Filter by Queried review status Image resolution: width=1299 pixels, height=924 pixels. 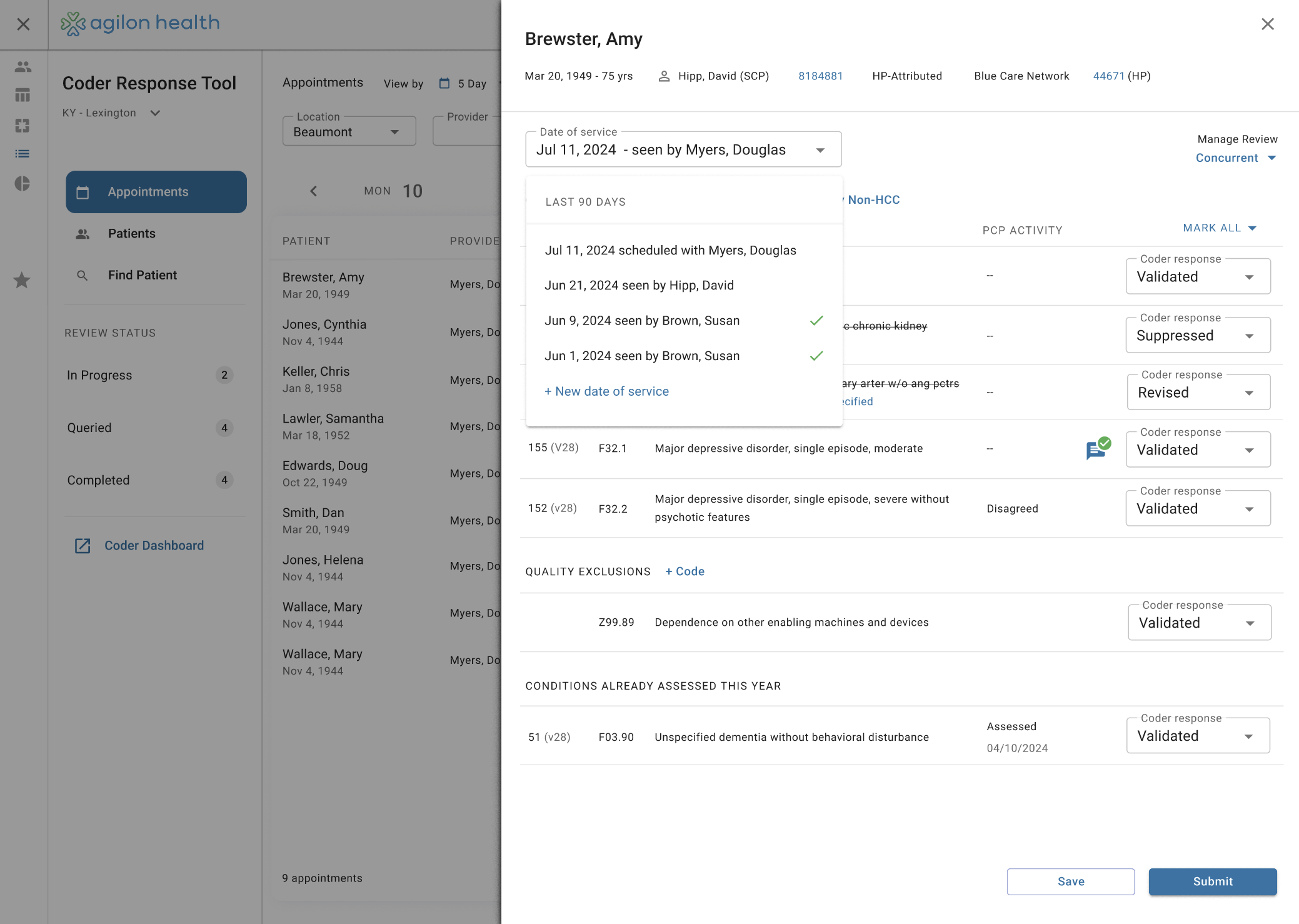[150, 428]
